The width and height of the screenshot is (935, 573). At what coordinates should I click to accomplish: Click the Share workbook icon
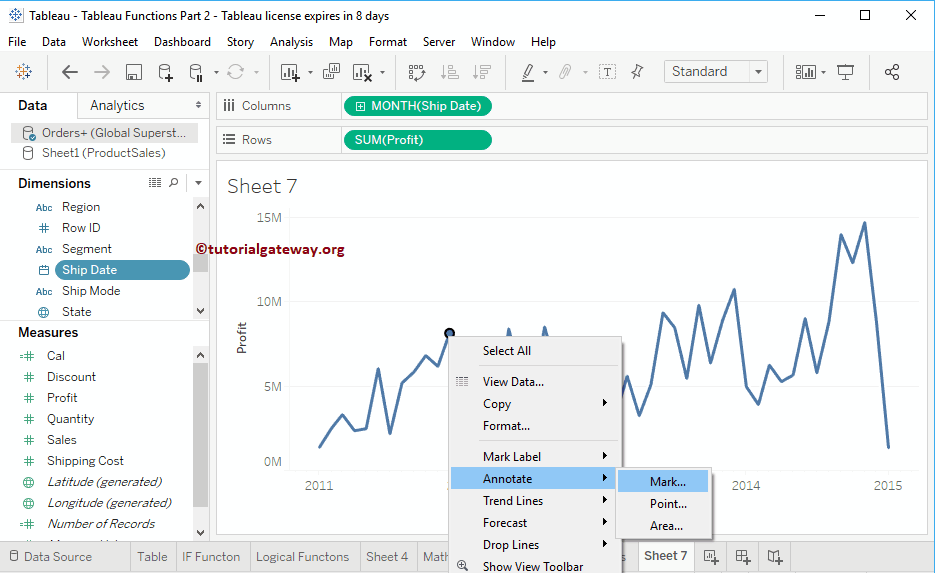click(x=892, y=72)
